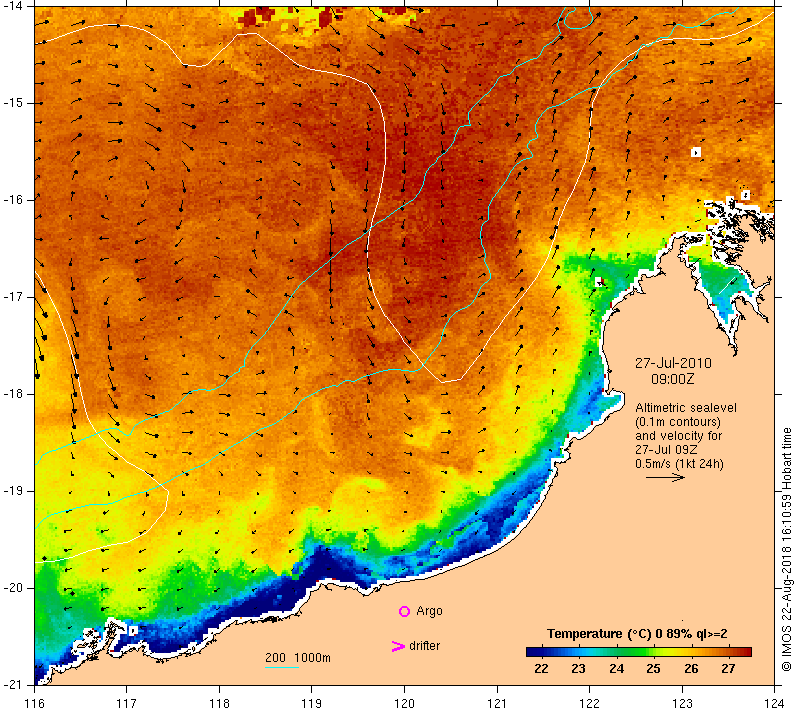The height and width of the screenshot is (710, 800).
Task: Click the temperature color bar
Action: [x=639, y=651]
